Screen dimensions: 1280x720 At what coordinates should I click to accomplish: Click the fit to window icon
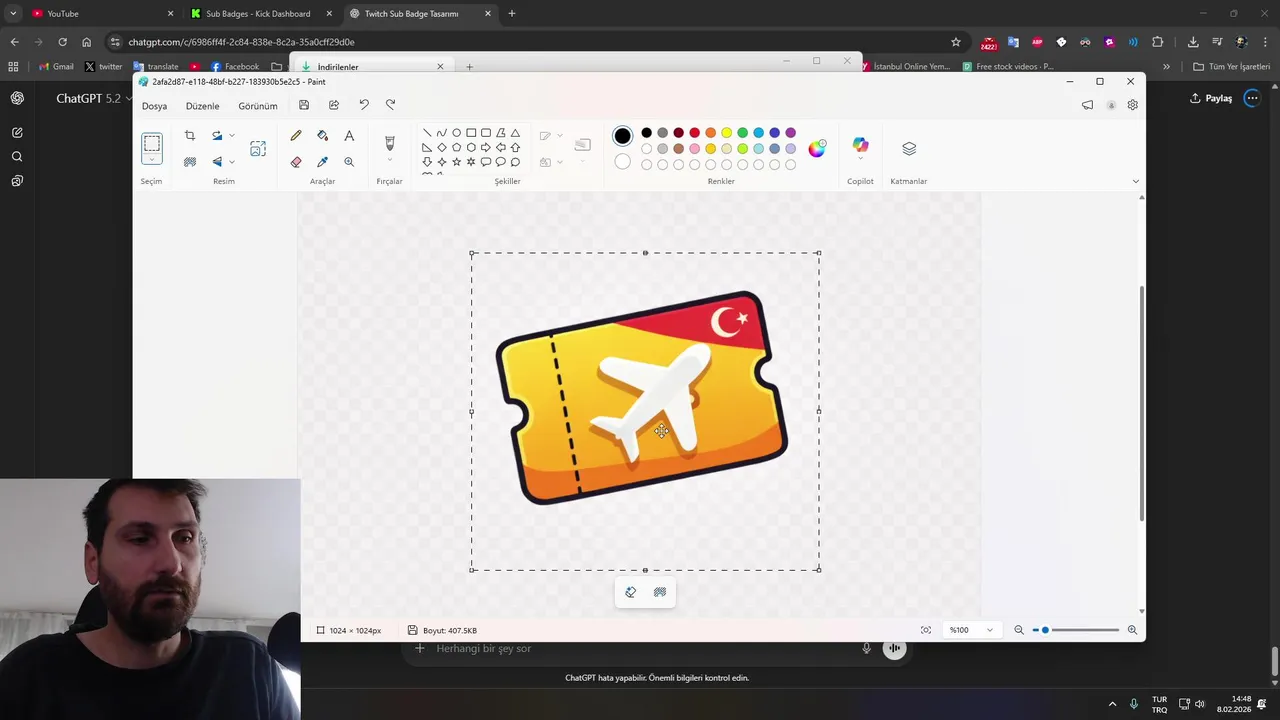click(x=926, y=630)
